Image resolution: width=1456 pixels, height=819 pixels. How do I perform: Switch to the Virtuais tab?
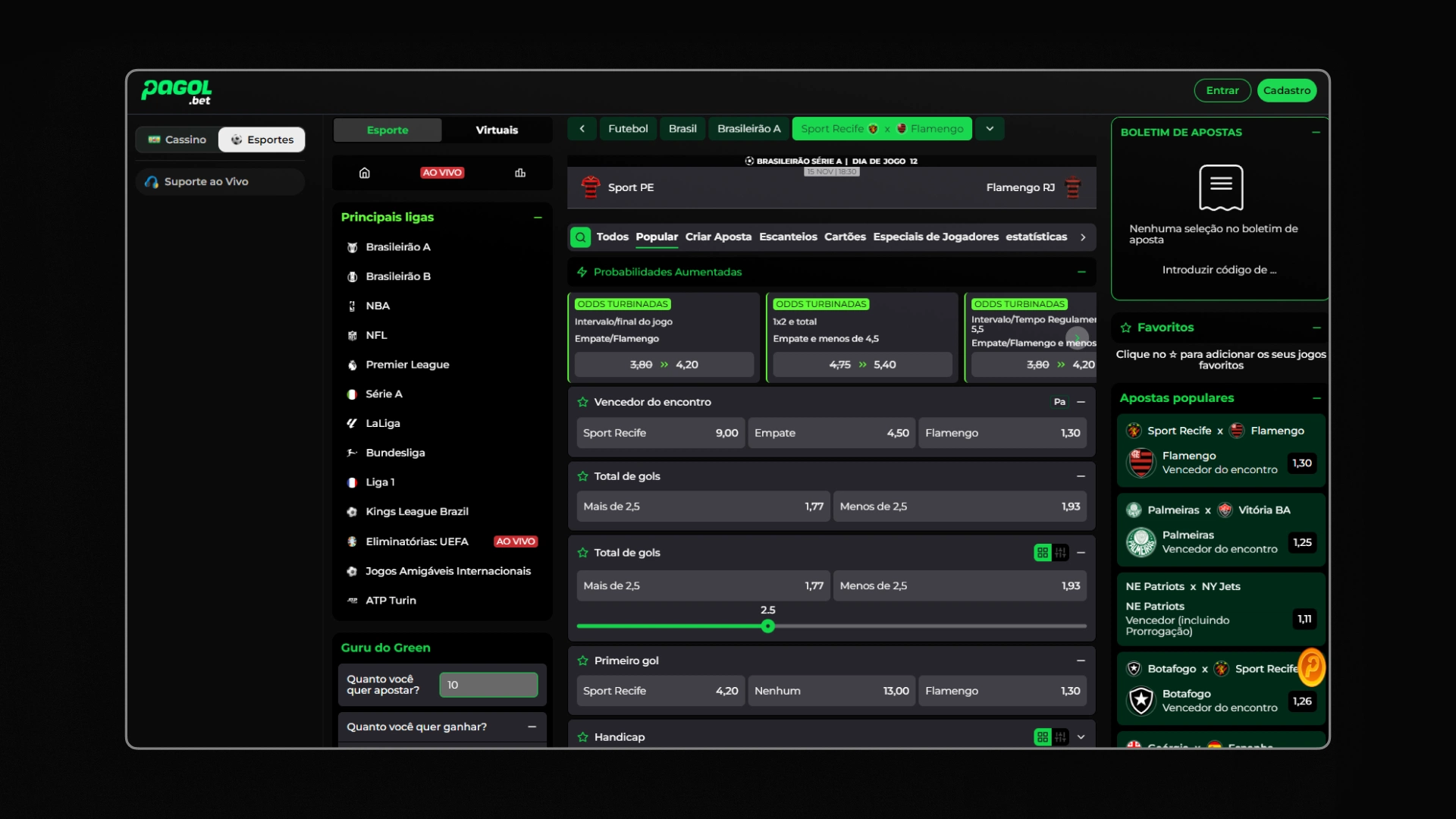(497, 130)
